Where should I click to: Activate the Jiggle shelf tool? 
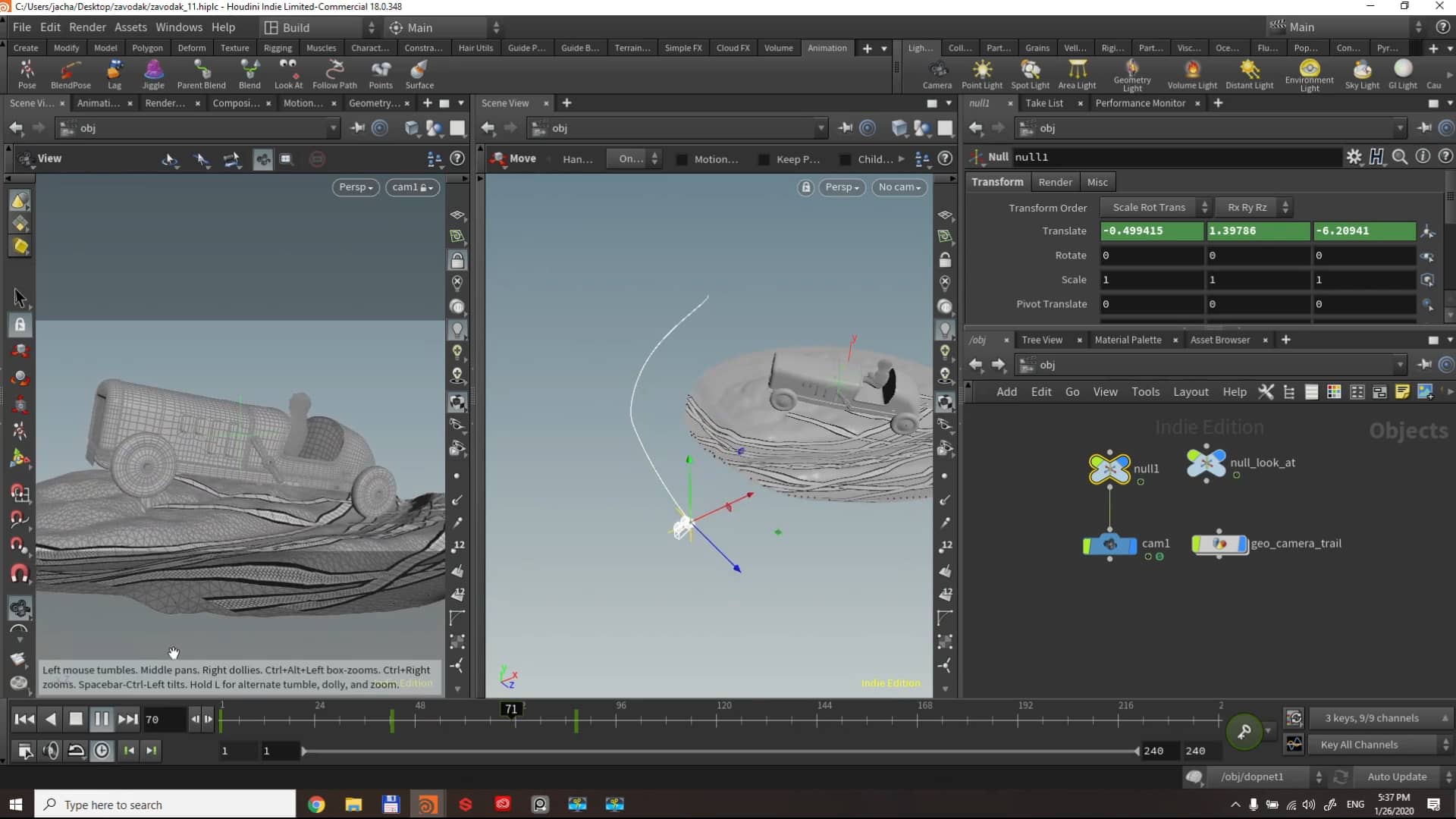(153, 74)
